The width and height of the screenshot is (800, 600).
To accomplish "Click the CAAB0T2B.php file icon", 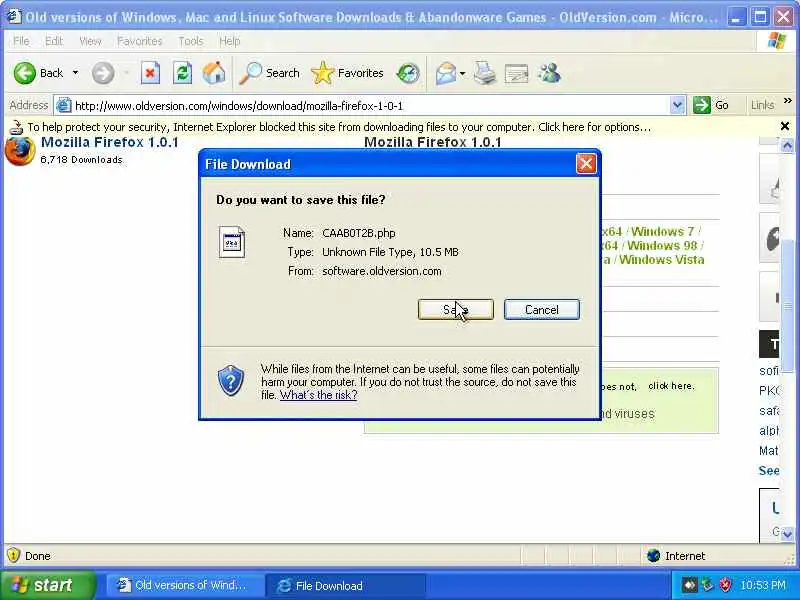I will 232,242.
